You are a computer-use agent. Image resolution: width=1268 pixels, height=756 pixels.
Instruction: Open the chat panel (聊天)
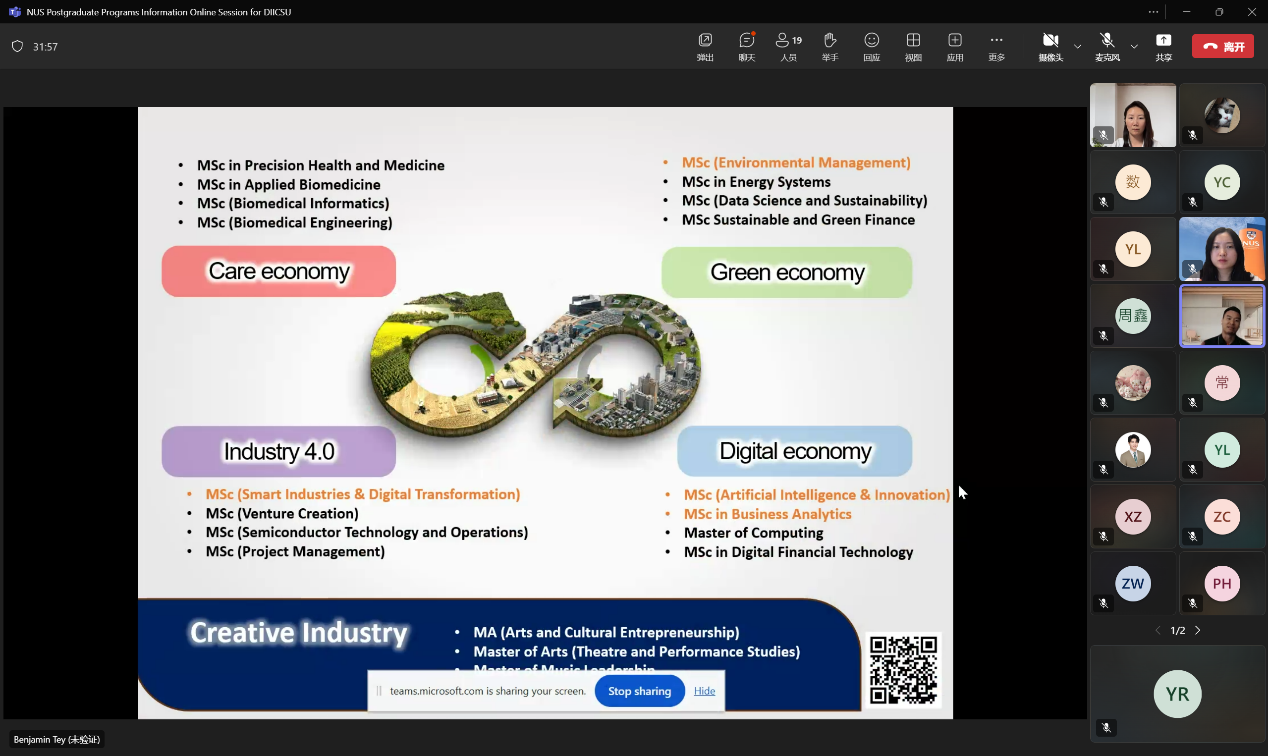(x=746, y=45)
